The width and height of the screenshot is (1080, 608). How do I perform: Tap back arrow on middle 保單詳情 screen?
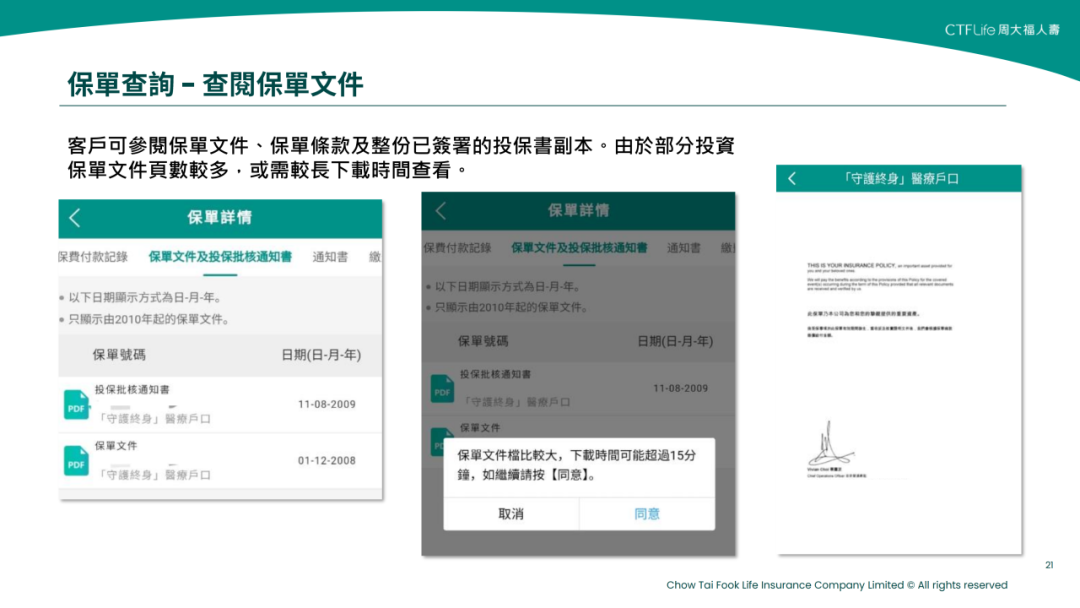(440, 210)
